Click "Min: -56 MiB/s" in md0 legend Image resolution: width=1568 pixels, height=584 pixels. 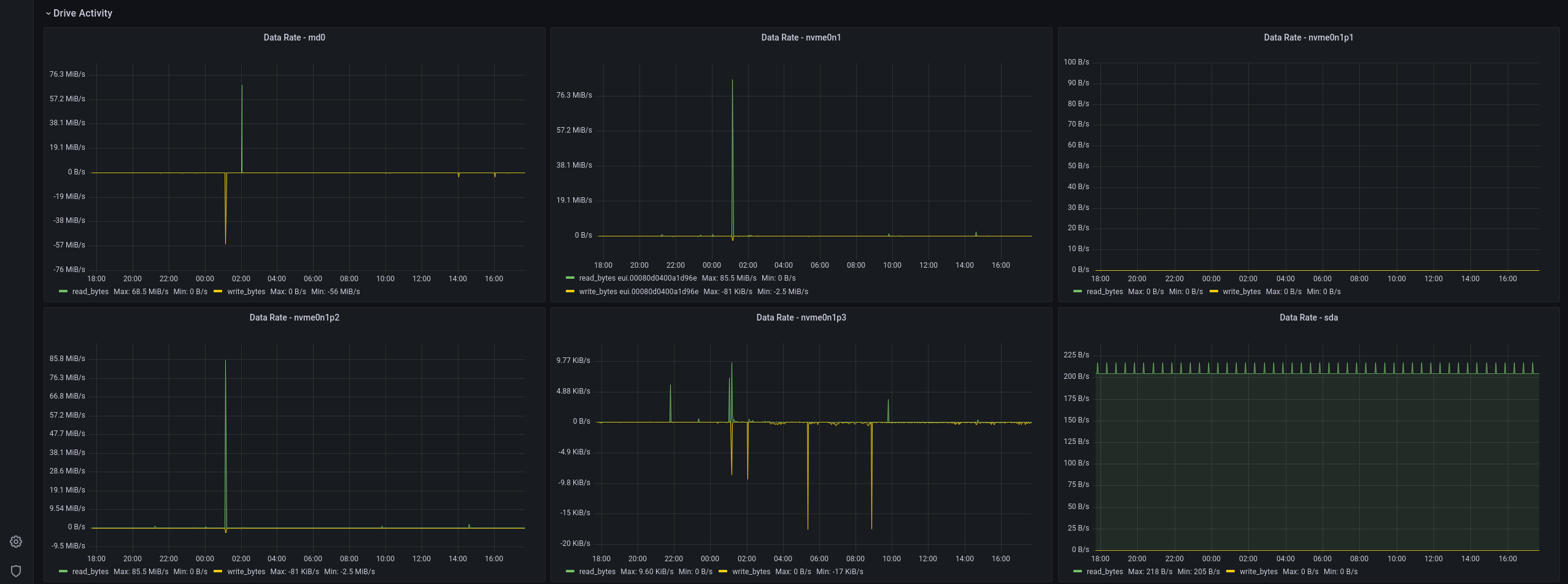(336, 292)
